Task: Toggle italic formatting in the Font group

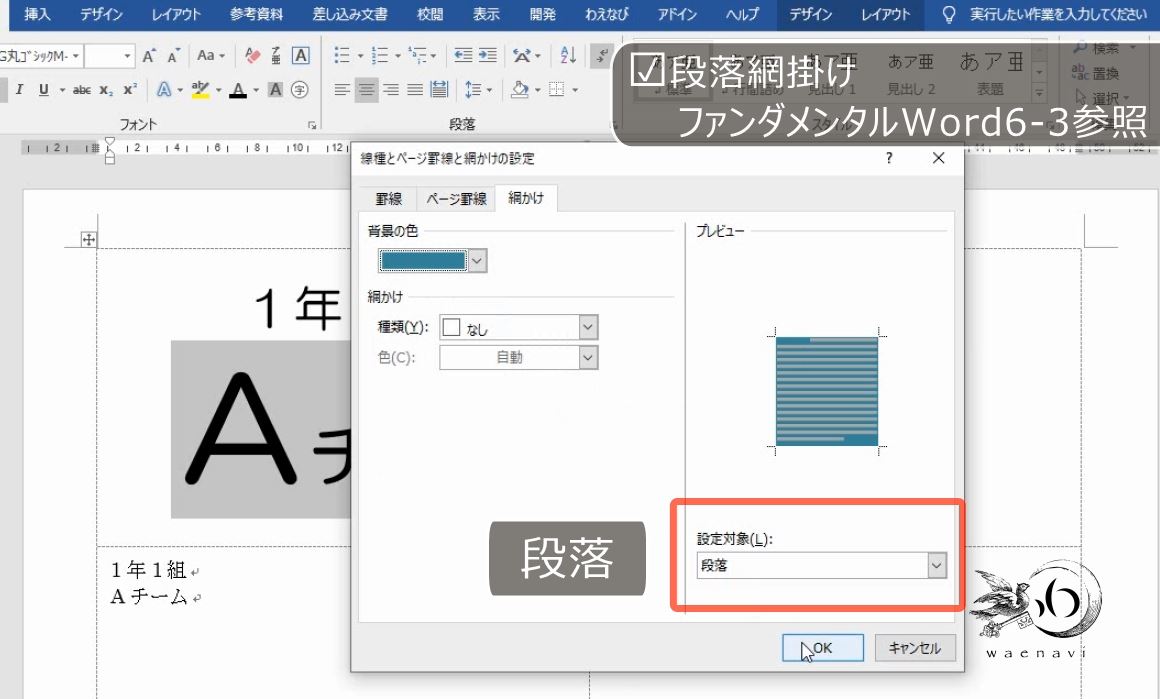Action: click(19, 90)
